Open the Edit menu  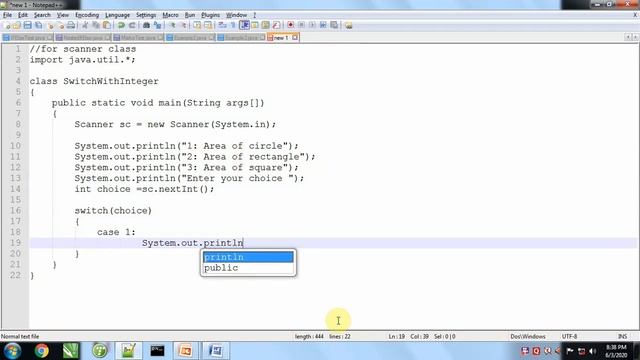coord(23,15)
